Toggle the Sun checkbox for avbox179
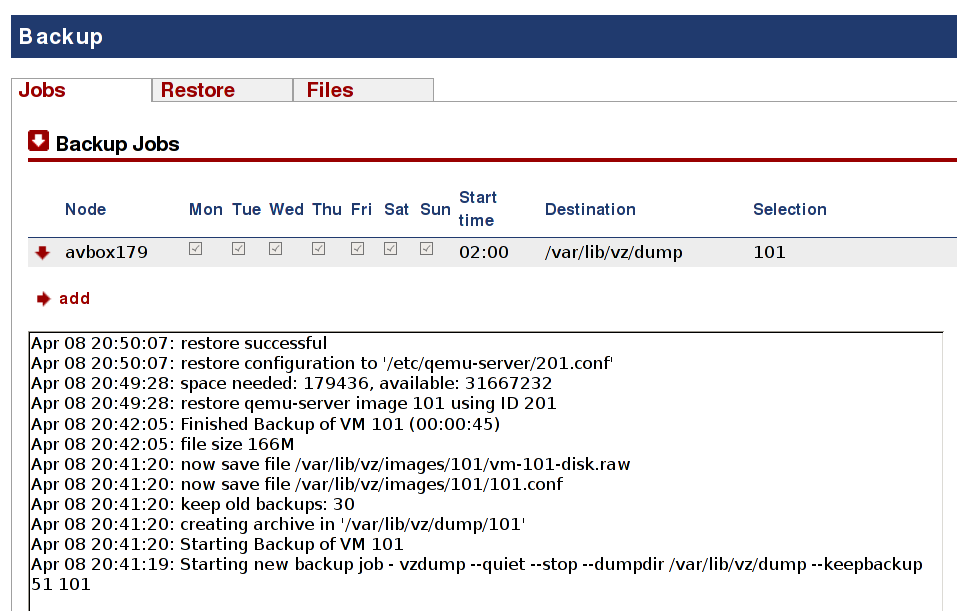957x611 pixels. tap(427, 248)
